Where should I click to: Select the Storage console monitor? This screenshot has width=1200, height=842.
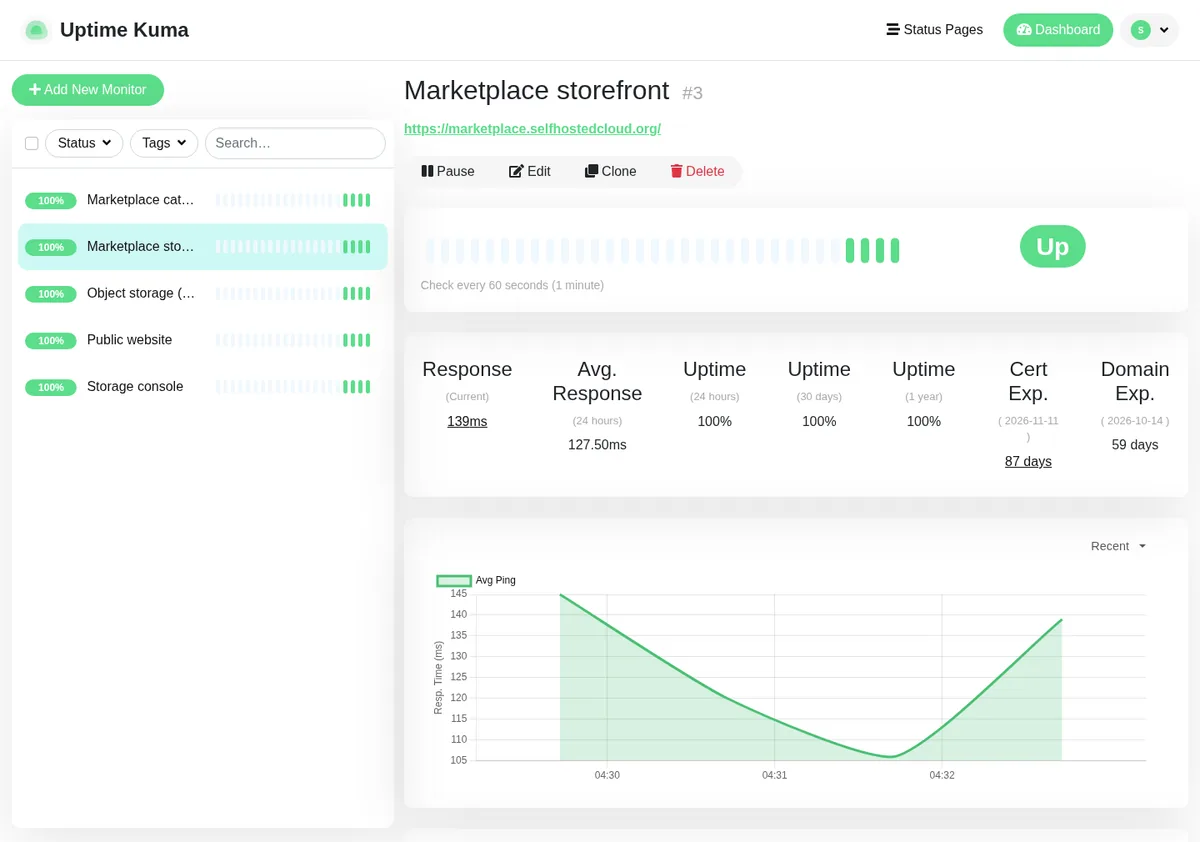pos(203,387)
